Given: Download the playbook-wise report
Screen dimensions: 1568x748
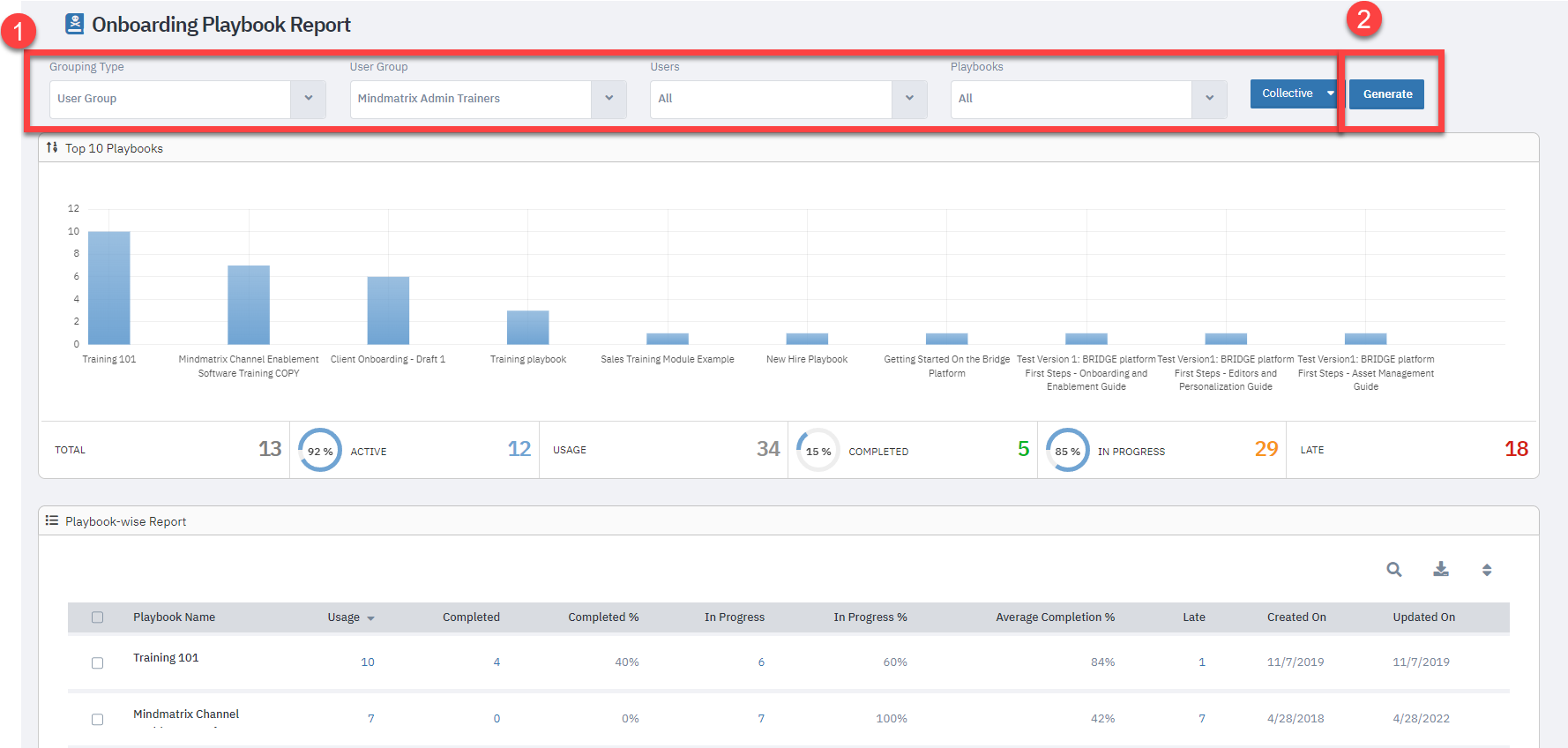Looking at the screenshot, I should point(1441,569).
